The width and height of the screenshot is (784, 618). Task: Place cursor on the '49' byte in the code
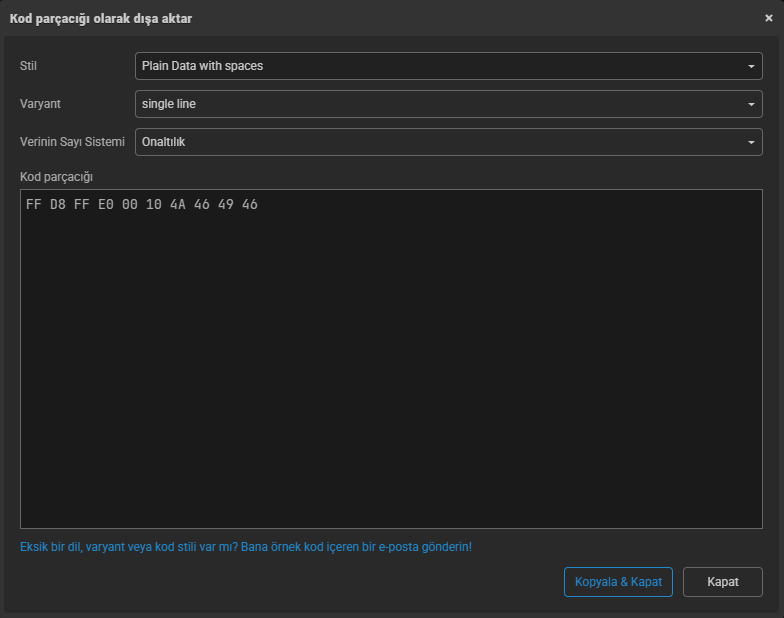coord(226,205)
